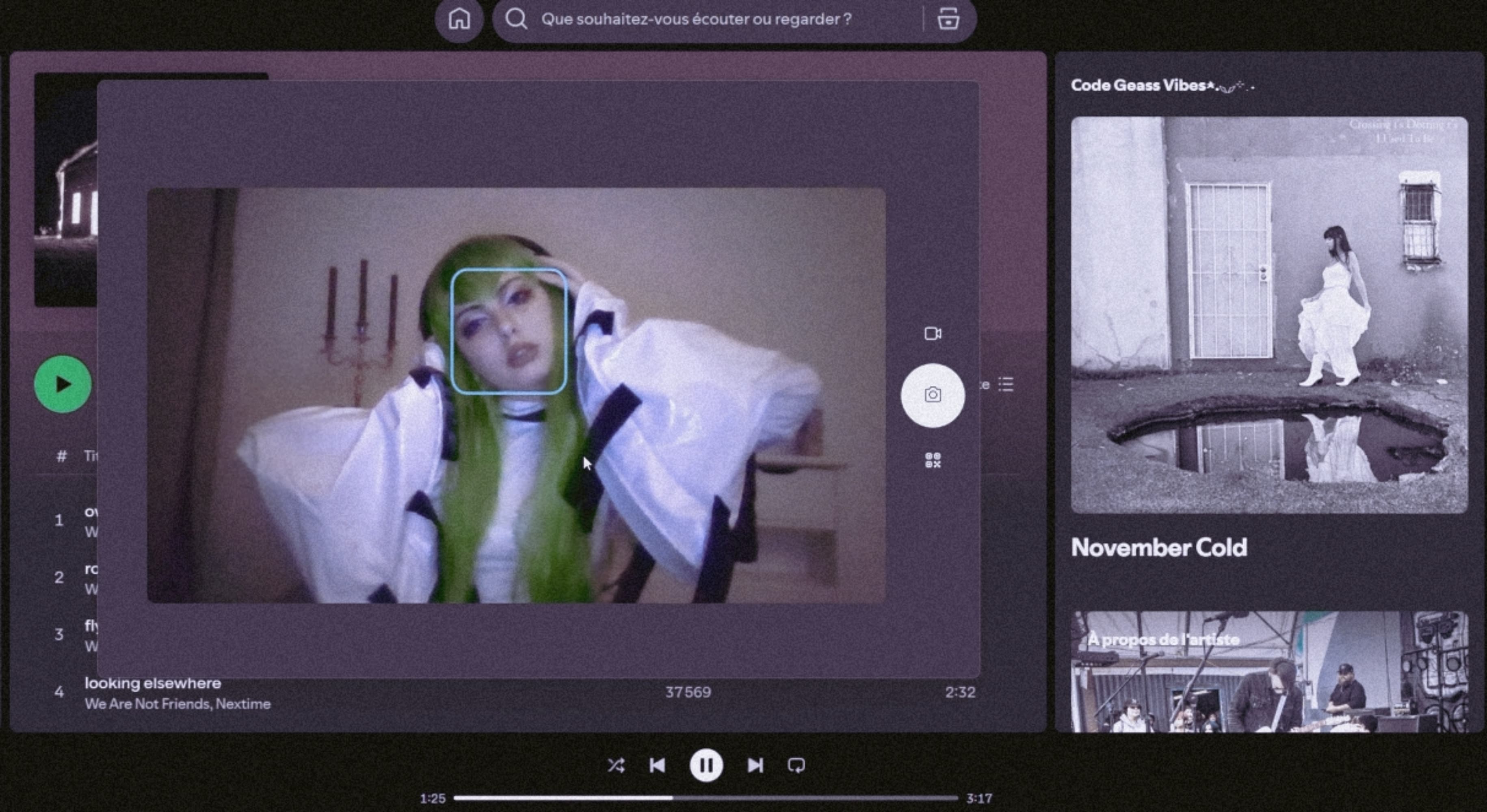Open the list view options icon
The image size is (1487, 812).
1006,384
